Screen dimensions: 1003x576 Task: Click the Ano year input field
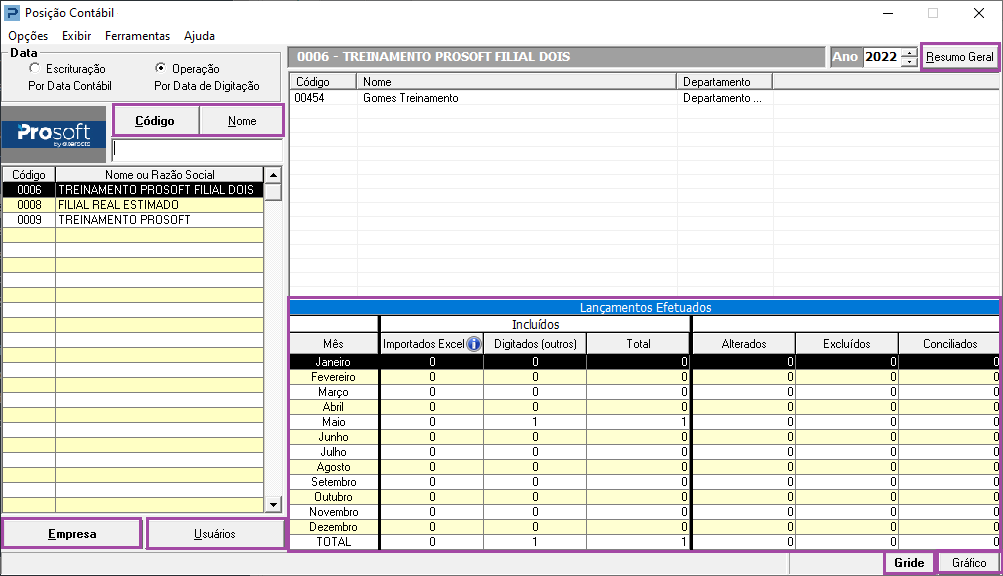point(882,57)
